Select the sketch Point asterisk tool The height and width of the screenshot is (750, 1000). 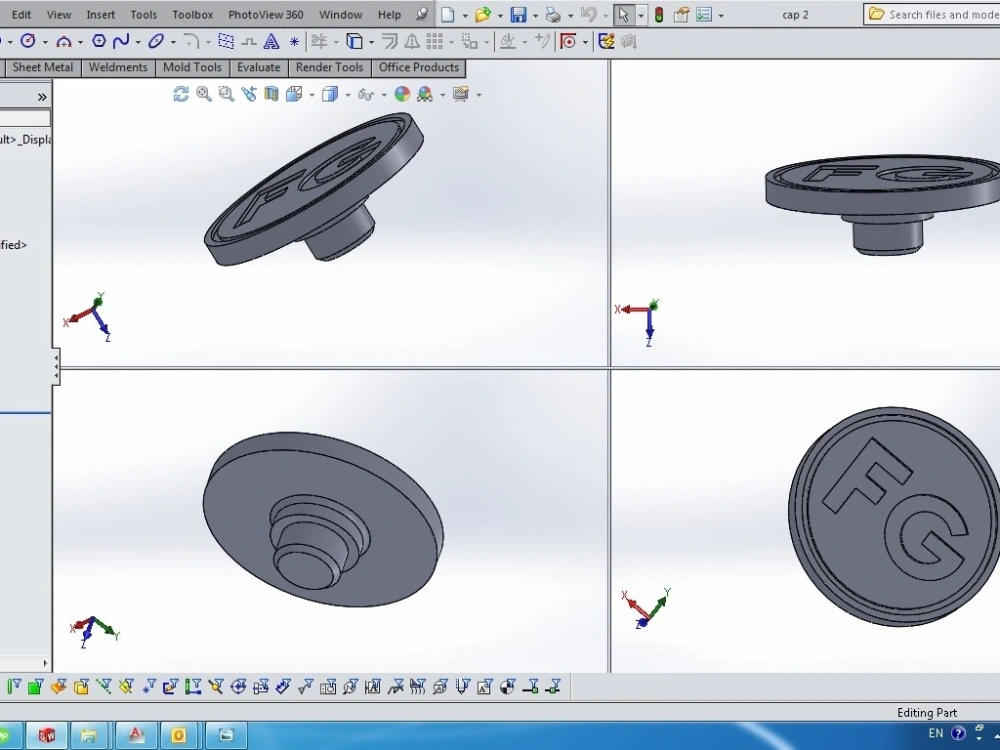click(294, 42)
